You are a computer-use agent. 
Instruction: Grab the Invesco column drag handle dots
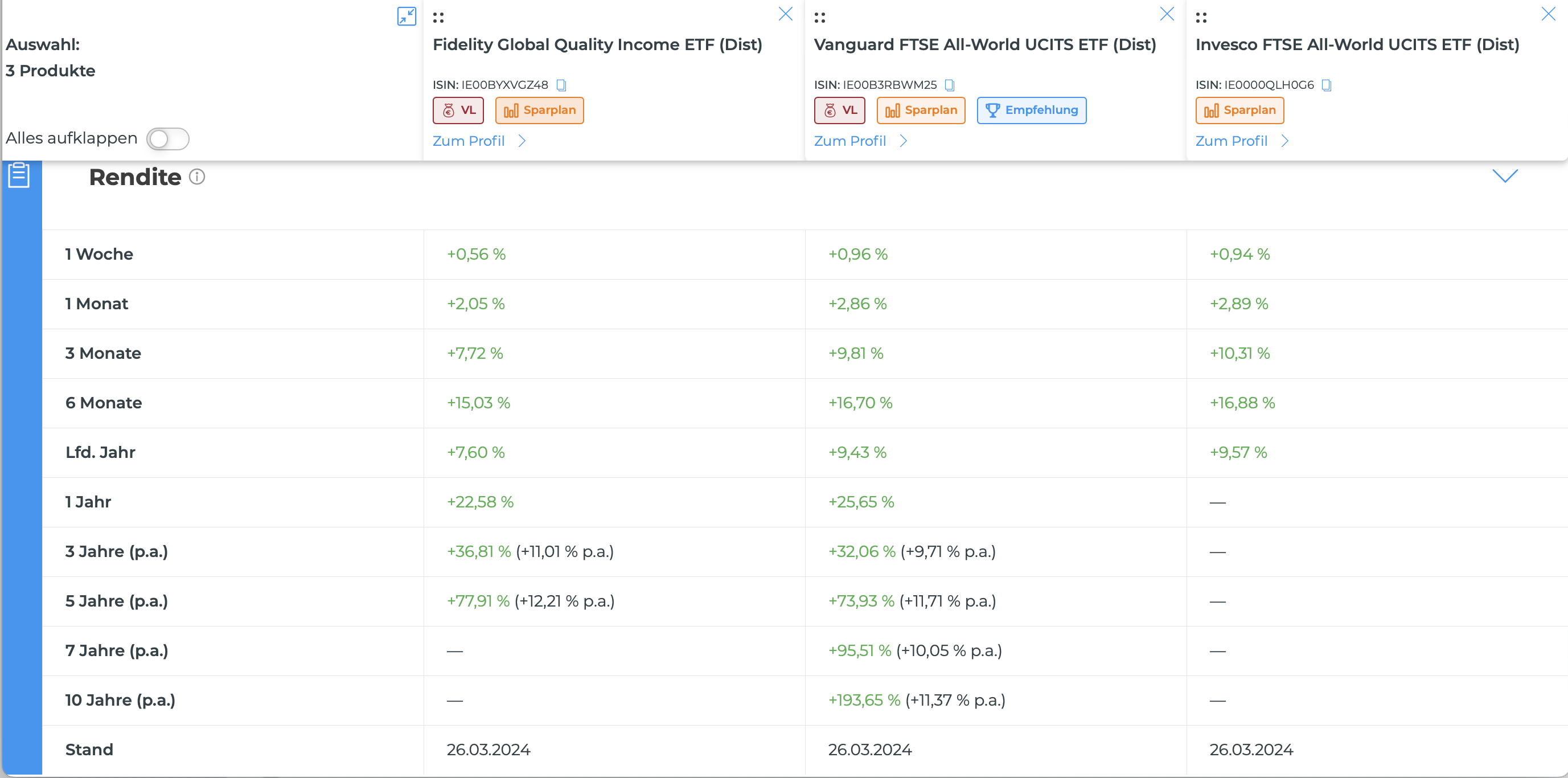(1201, 18)
